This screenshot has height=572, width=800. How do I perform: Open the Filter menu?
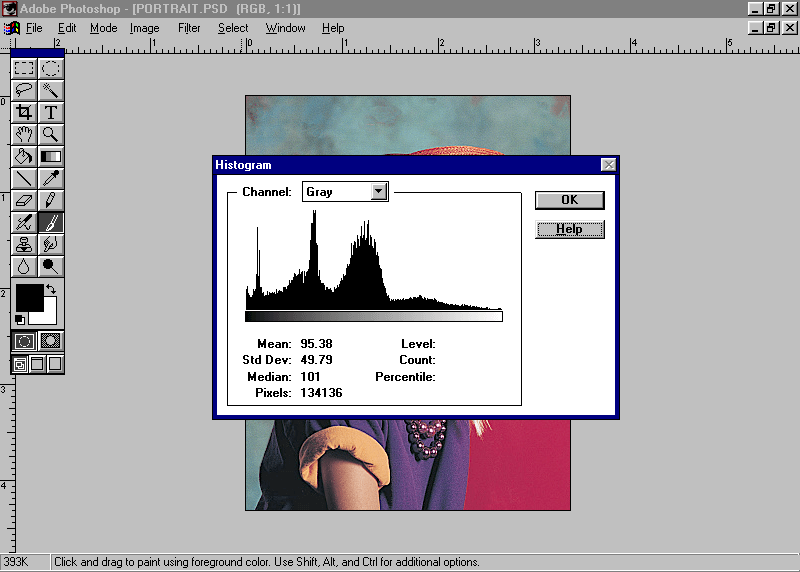pyautogui.click(x=189, y=28)
